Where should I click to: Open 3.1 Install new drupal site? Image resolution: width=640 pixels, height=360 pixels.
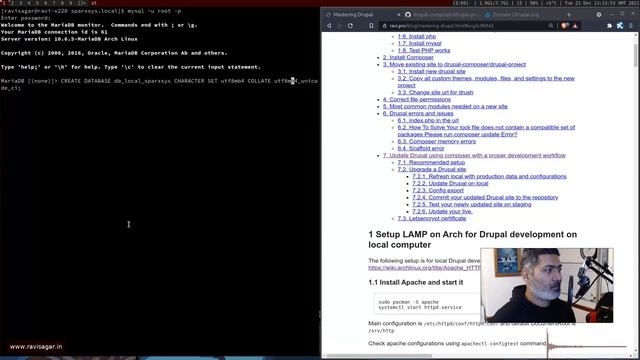point(431,71)
